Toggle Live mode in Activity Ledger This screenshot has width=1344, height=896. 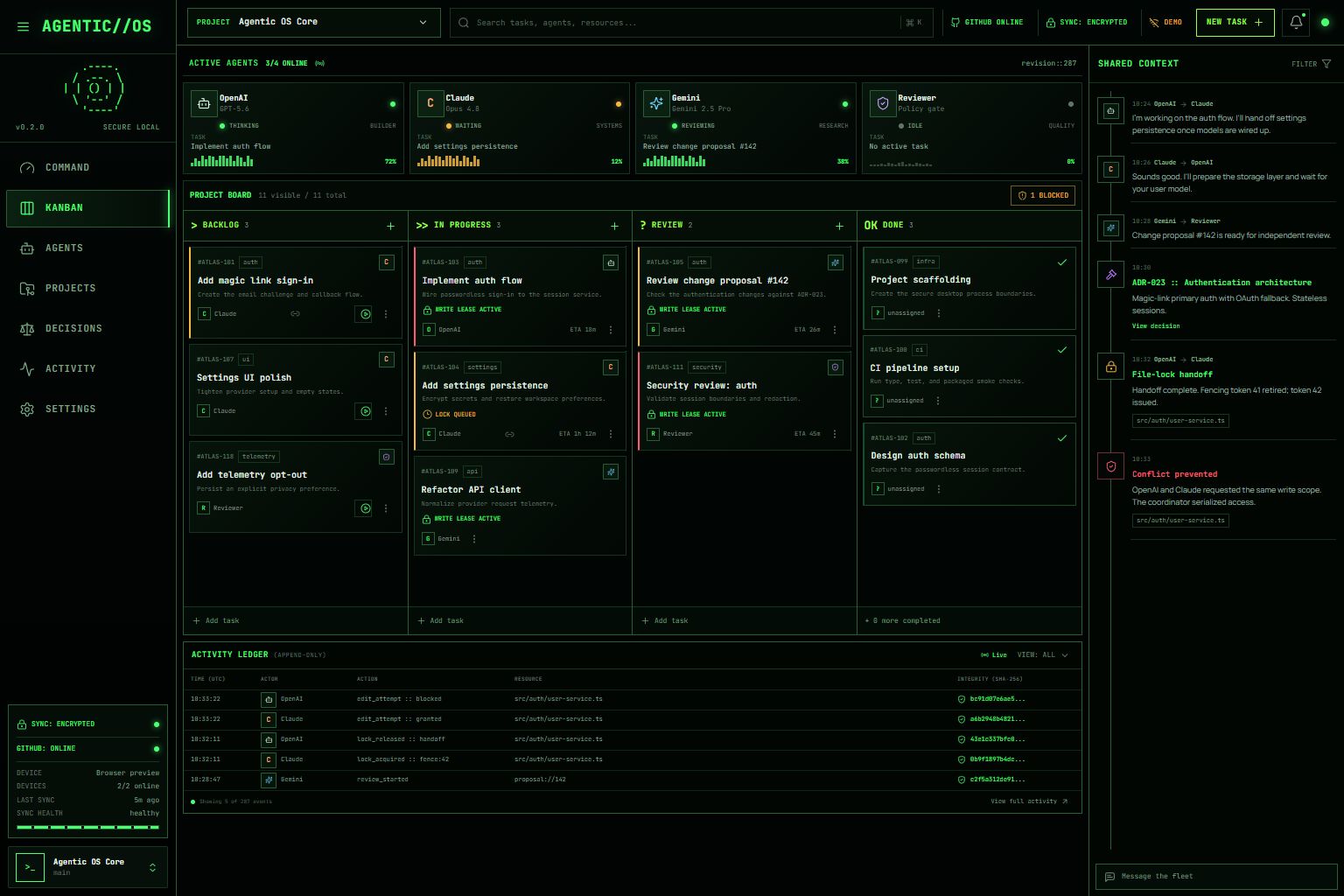[x=994, y=654]
